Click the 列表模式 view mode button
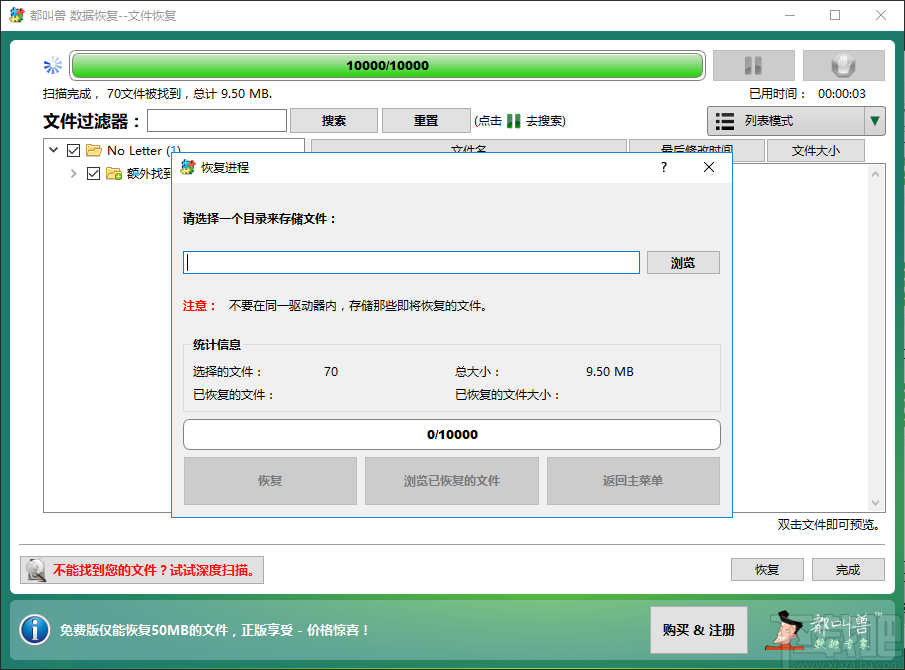The height and width of the screenshot is (670, 905). tap(786, 121)
